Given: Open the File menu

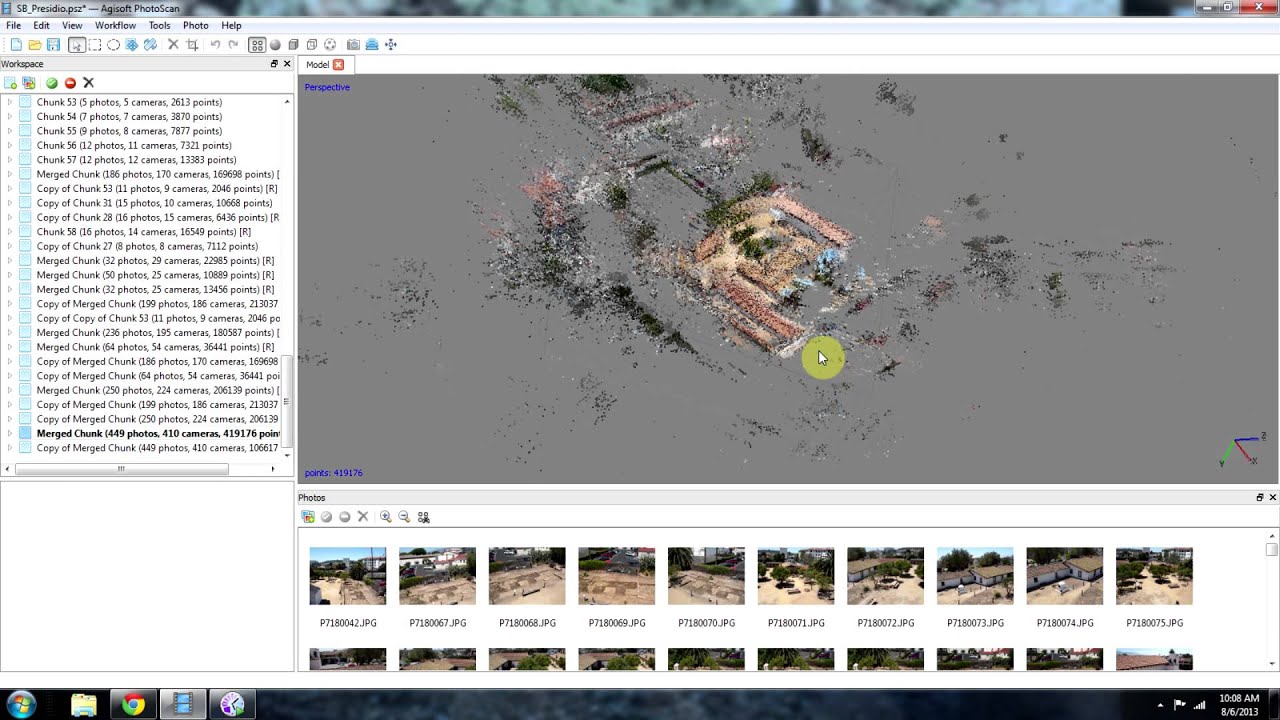Looking at the screenshot, I should pyautogui.click(x=14, y=25).
